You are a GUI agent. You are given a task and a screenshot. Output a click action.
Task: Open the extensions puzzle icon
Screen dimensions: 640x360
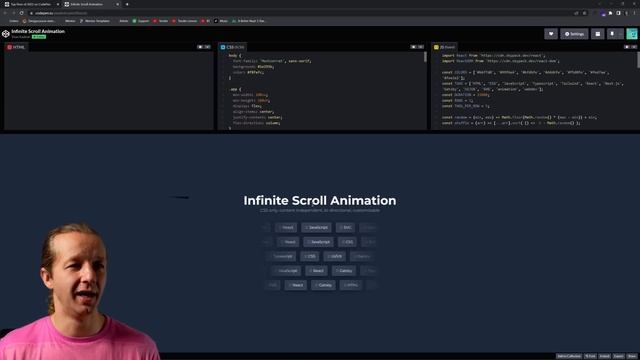click(611, 13)
